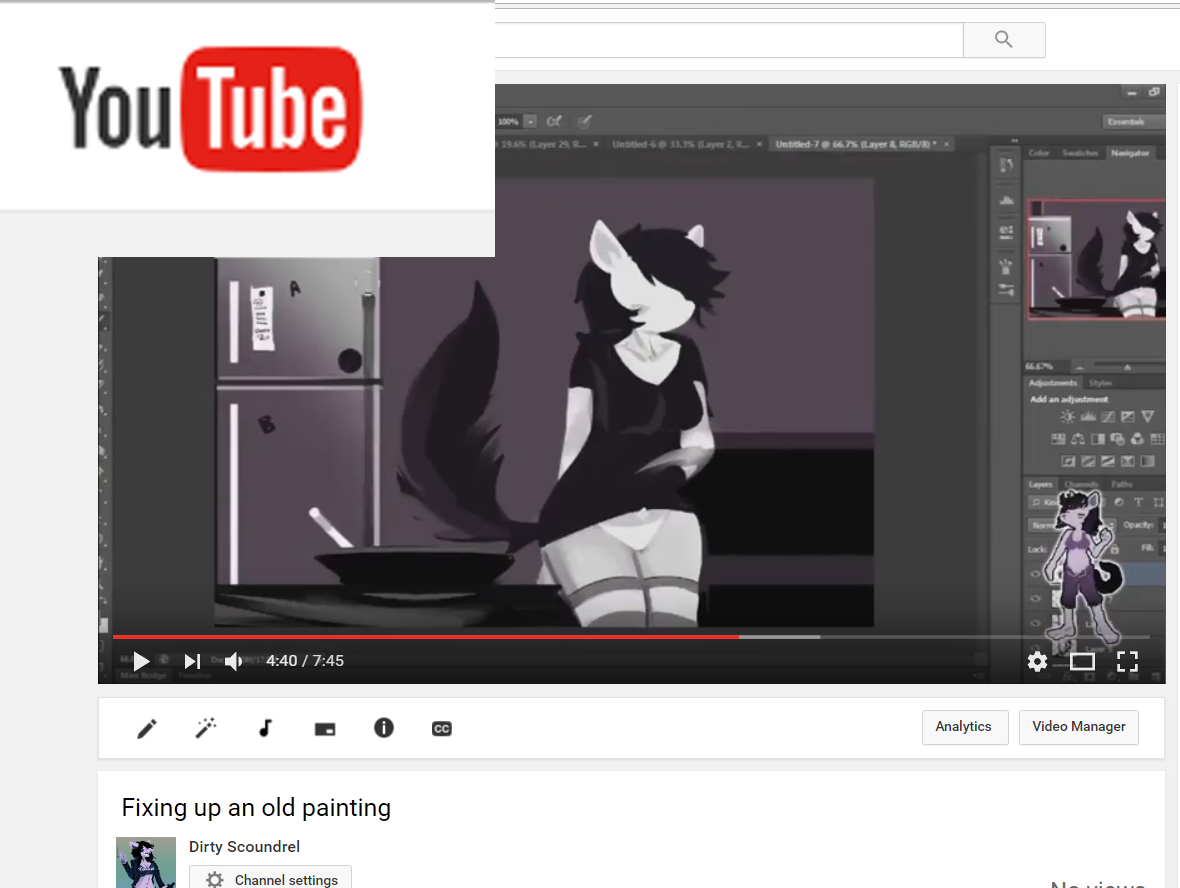1180x888 pixels.
Task: Open the Cards info icon
Action: (x=384, y=728)
